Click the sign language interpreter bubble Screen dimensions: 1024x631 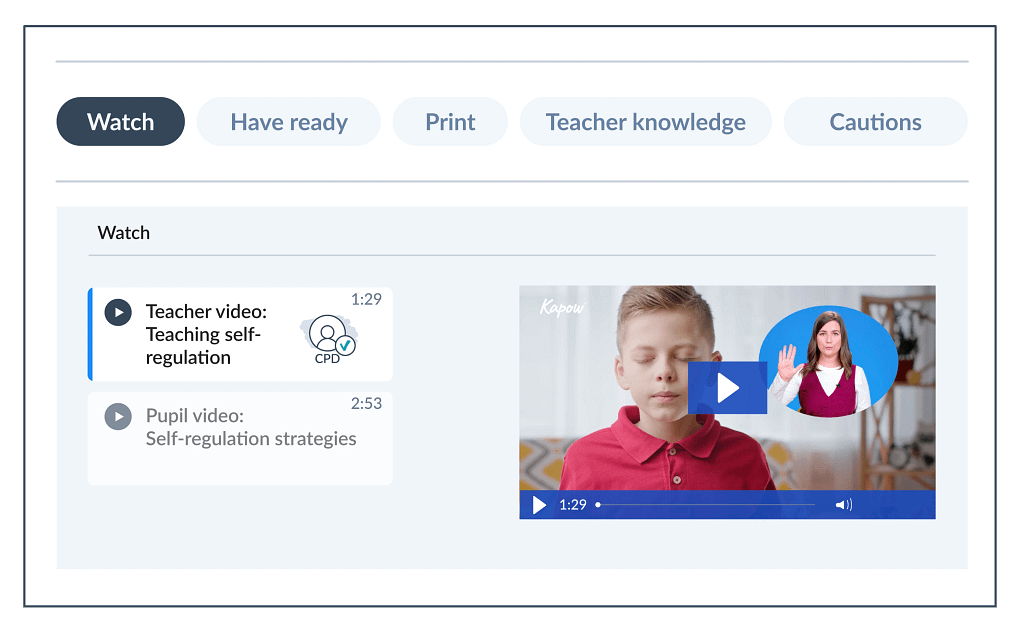coord(826,362)
